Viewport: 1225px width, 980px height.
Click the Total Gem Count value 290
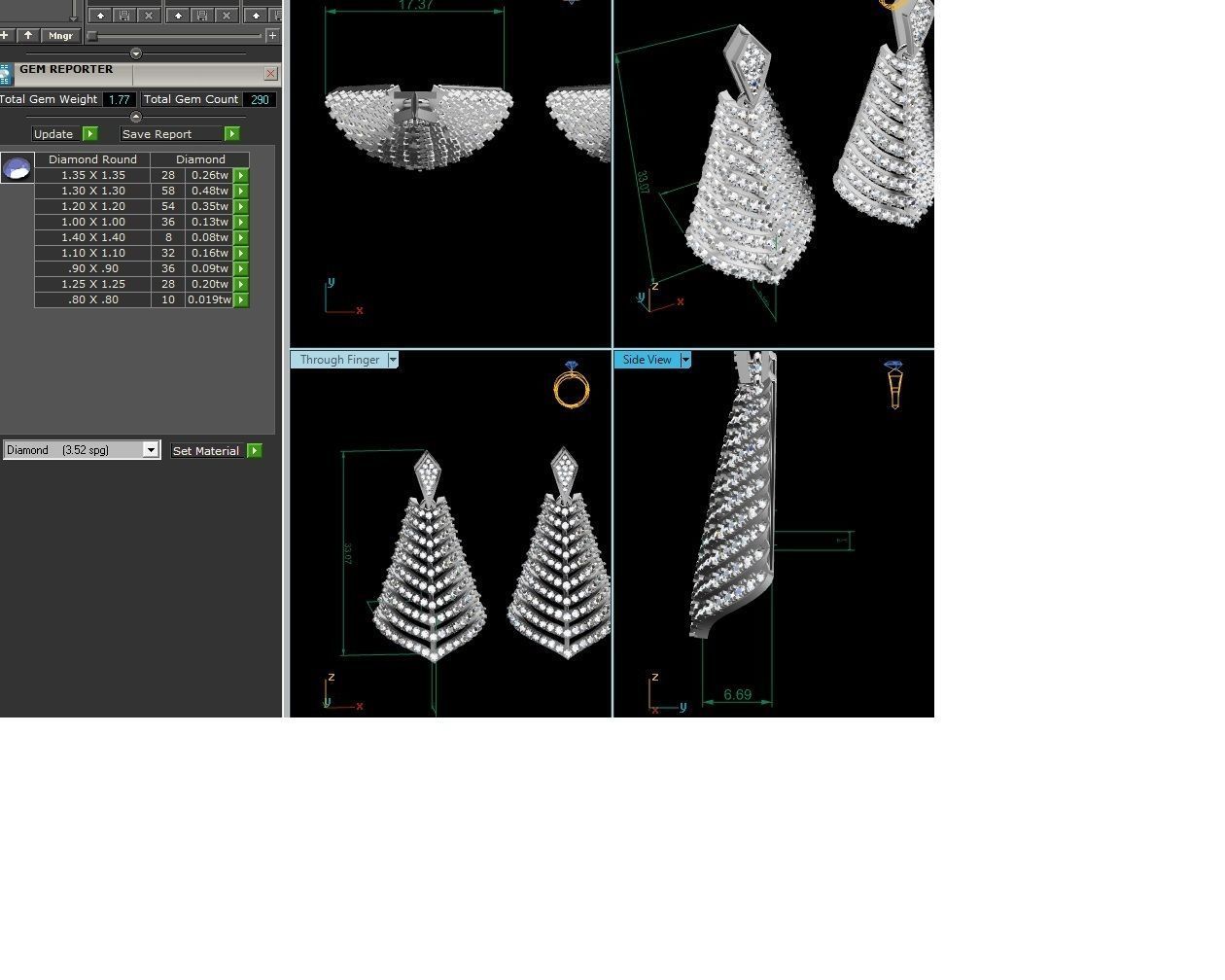[x=259, y=99]
